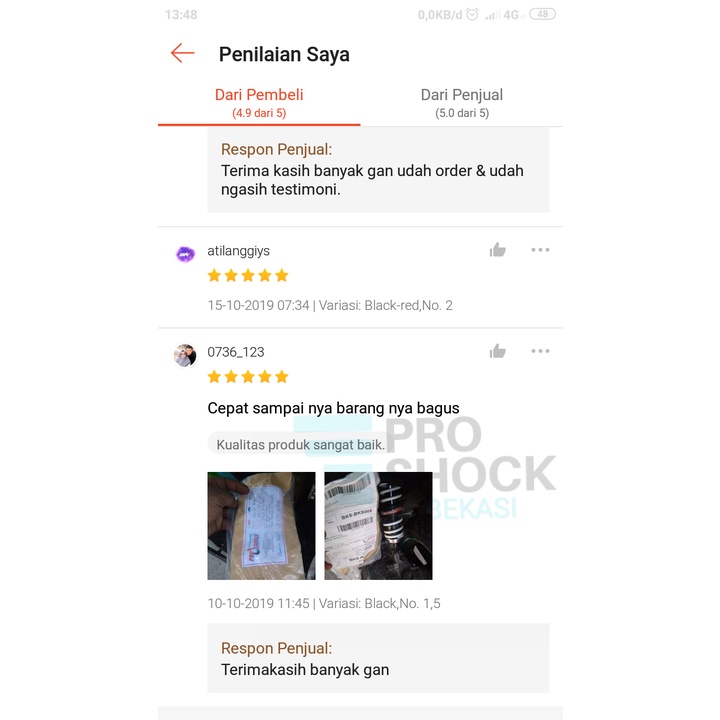Open atilanggiys profile avatar

pyautogui.click(x=186, y=254)
